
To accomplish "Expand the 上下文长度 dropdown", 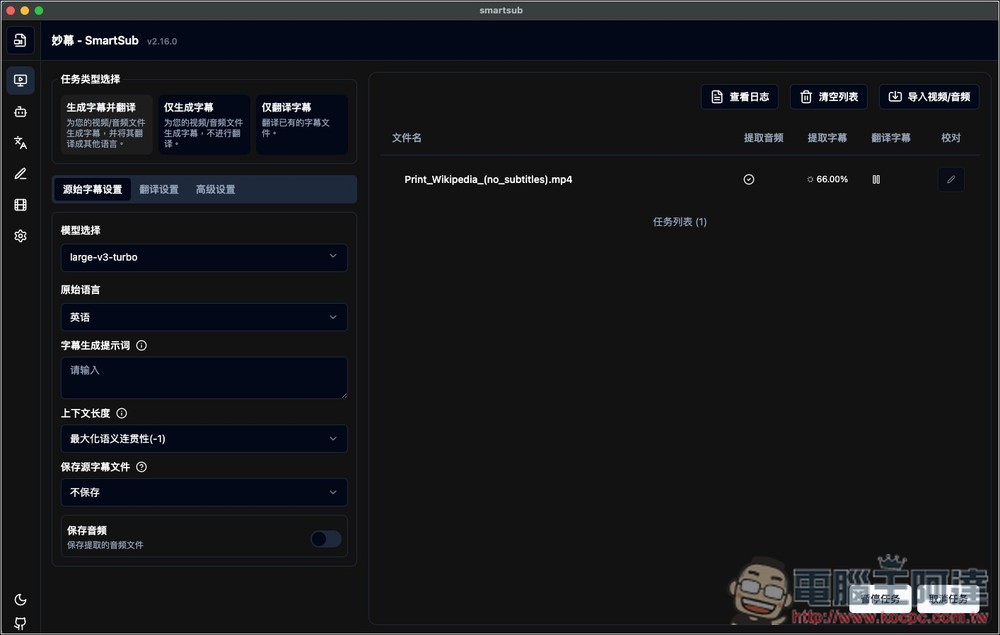I will coord(204,439).
